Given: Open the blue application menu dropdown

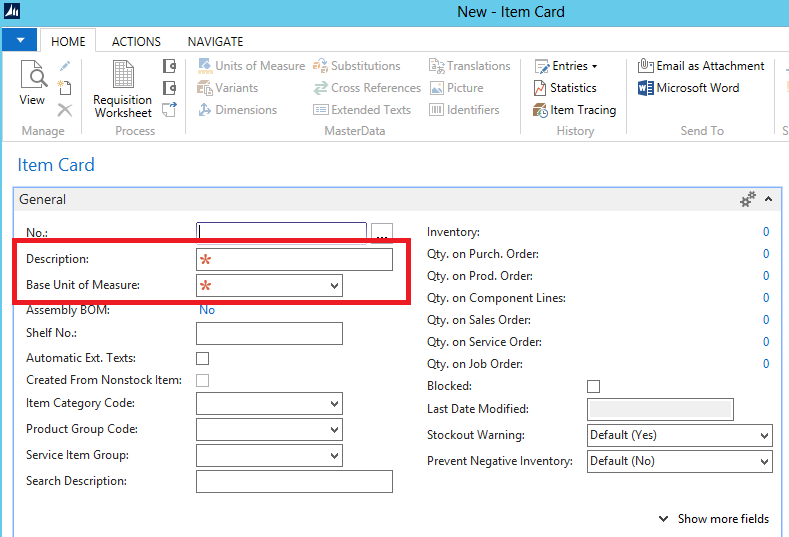Looking at the screenshot, I should [x=20, y=40].
